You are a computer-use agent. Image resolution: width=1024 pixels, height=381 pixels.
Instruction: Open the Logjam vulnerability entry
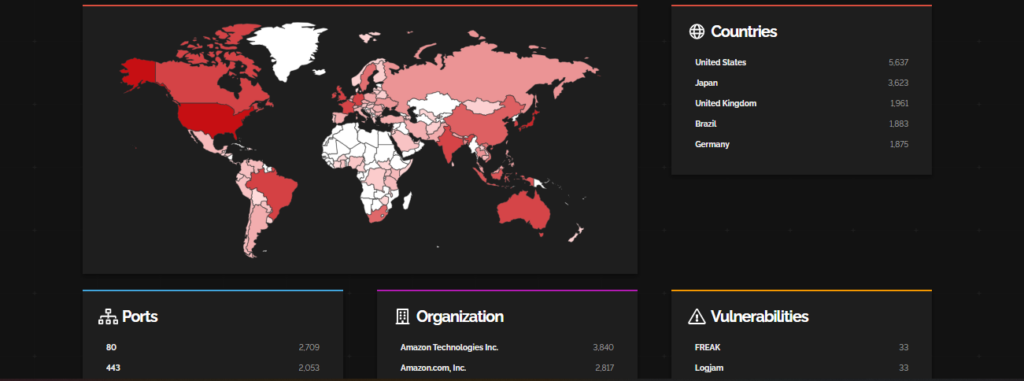pos(709,368)
